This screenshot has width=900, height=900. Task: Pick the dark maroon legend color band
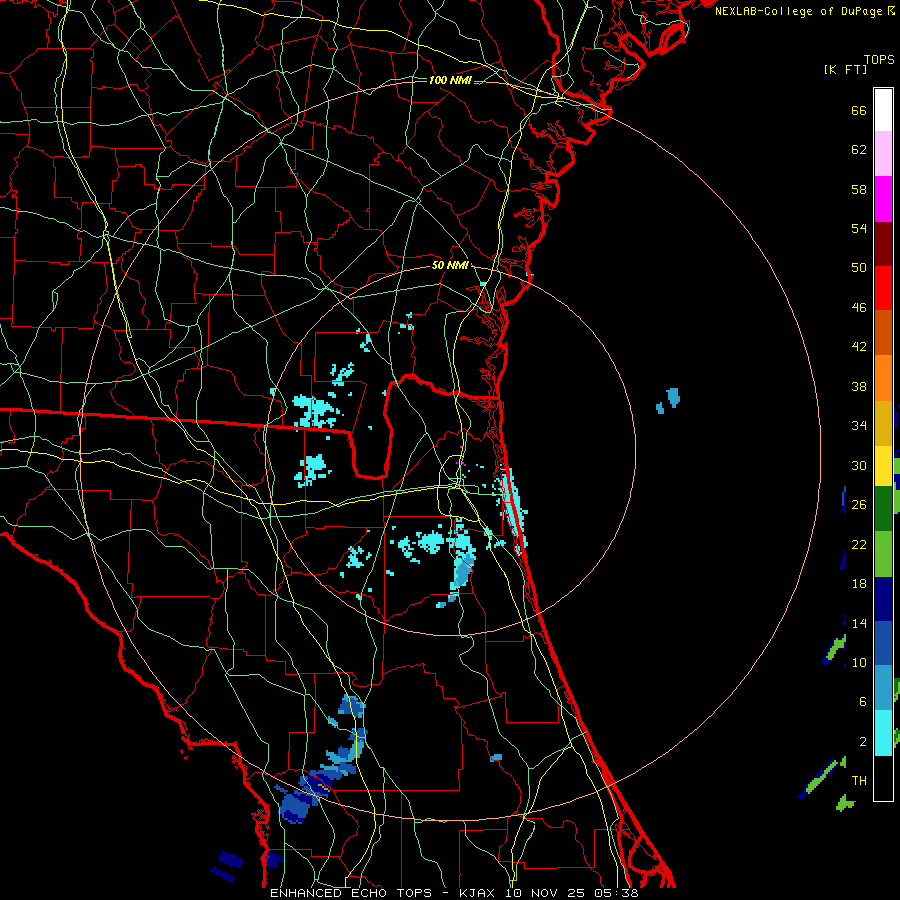883,244
